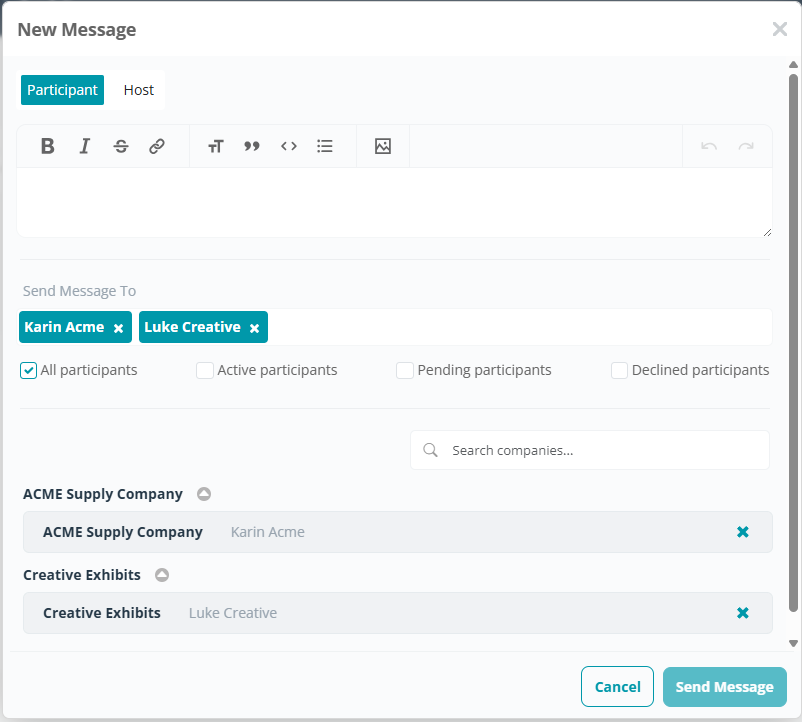Insert a hyperlink in the message
Screen dimensions: 802x722
pos(157,146)
